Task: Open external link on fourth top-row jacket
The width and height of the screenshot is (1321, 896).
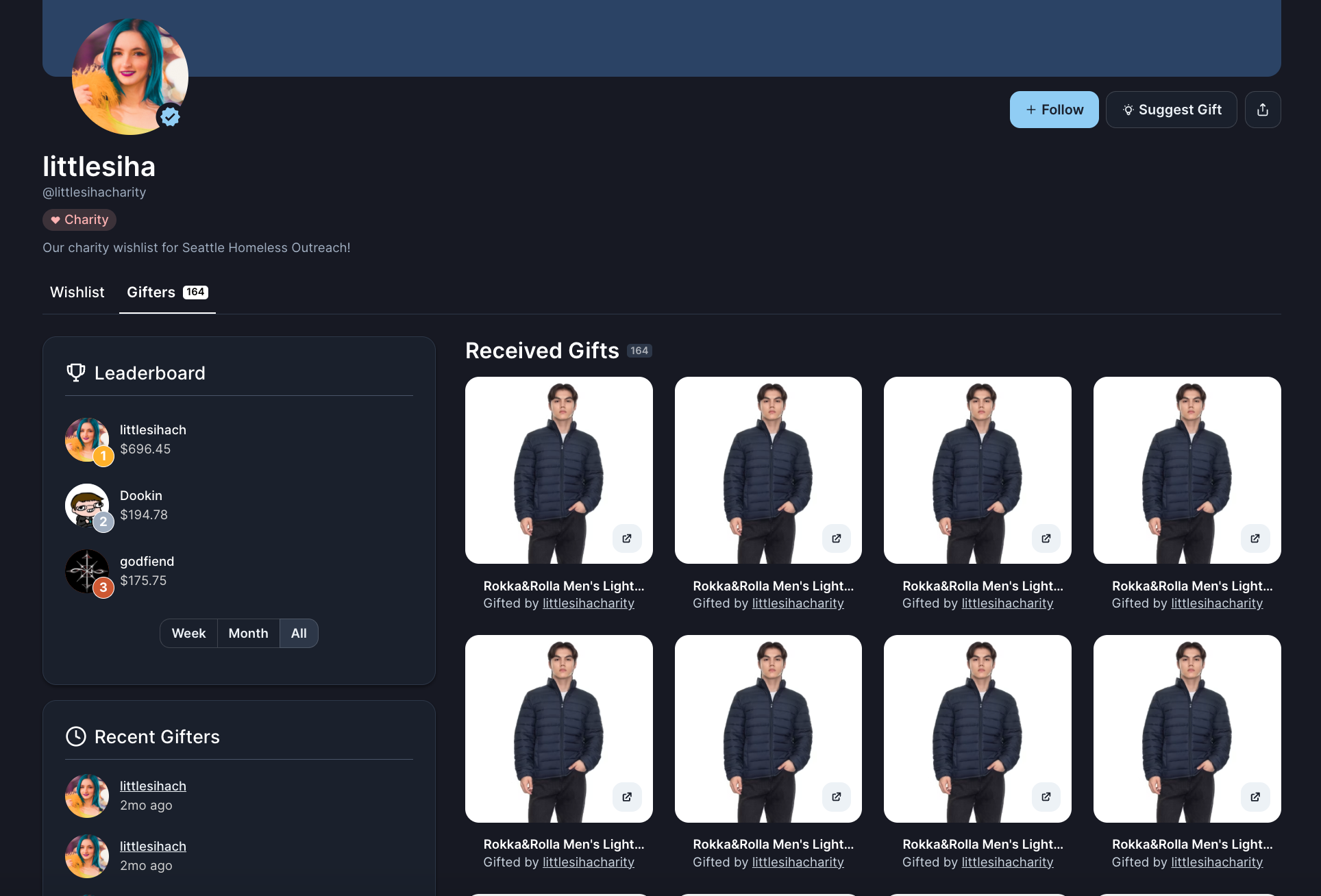Action: click(x=1255, y=538)
